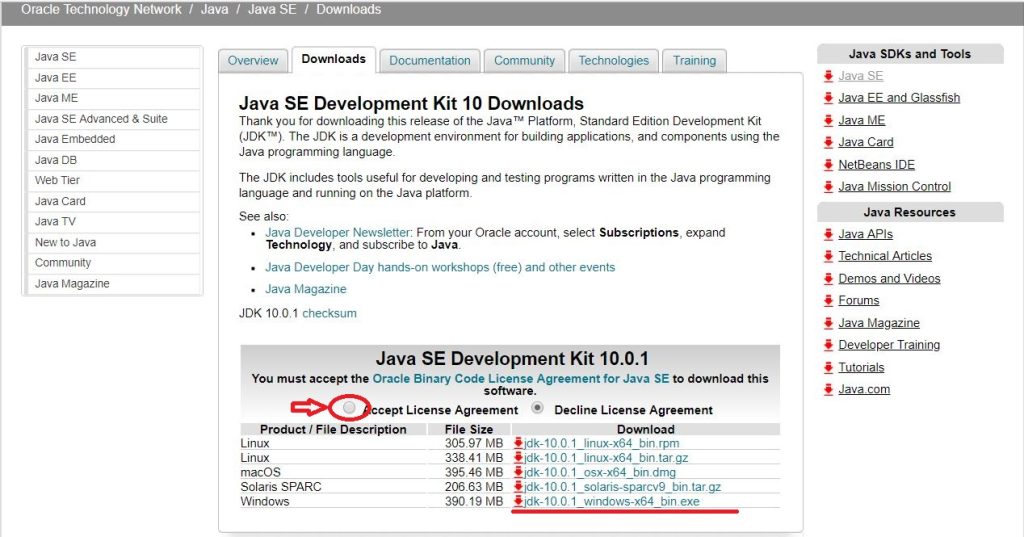Image resolution: width=1024 pixels, height=537 pixels.
Task: Click download arrow icon beside macOS dmg file
Action: (x=518, y=472)
